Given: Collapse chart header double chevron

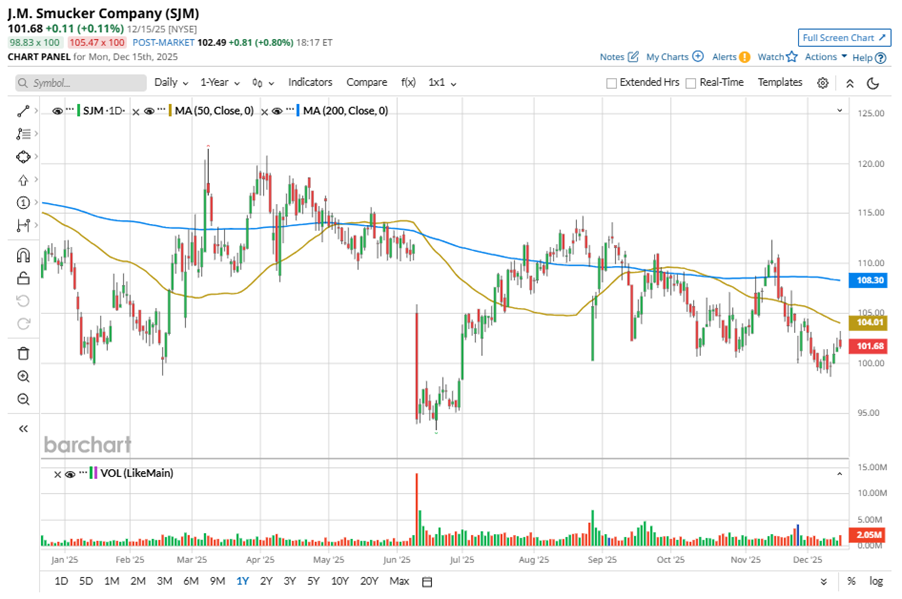Looking at the screenshot, I should point(850,83).
